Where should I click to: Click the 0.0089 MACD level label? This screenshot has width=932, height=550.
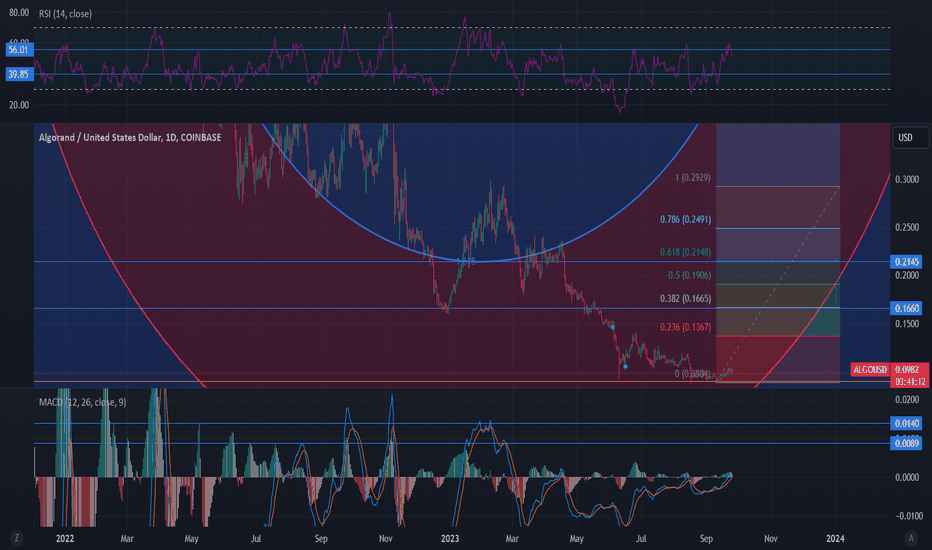click(x=906, y=443)
